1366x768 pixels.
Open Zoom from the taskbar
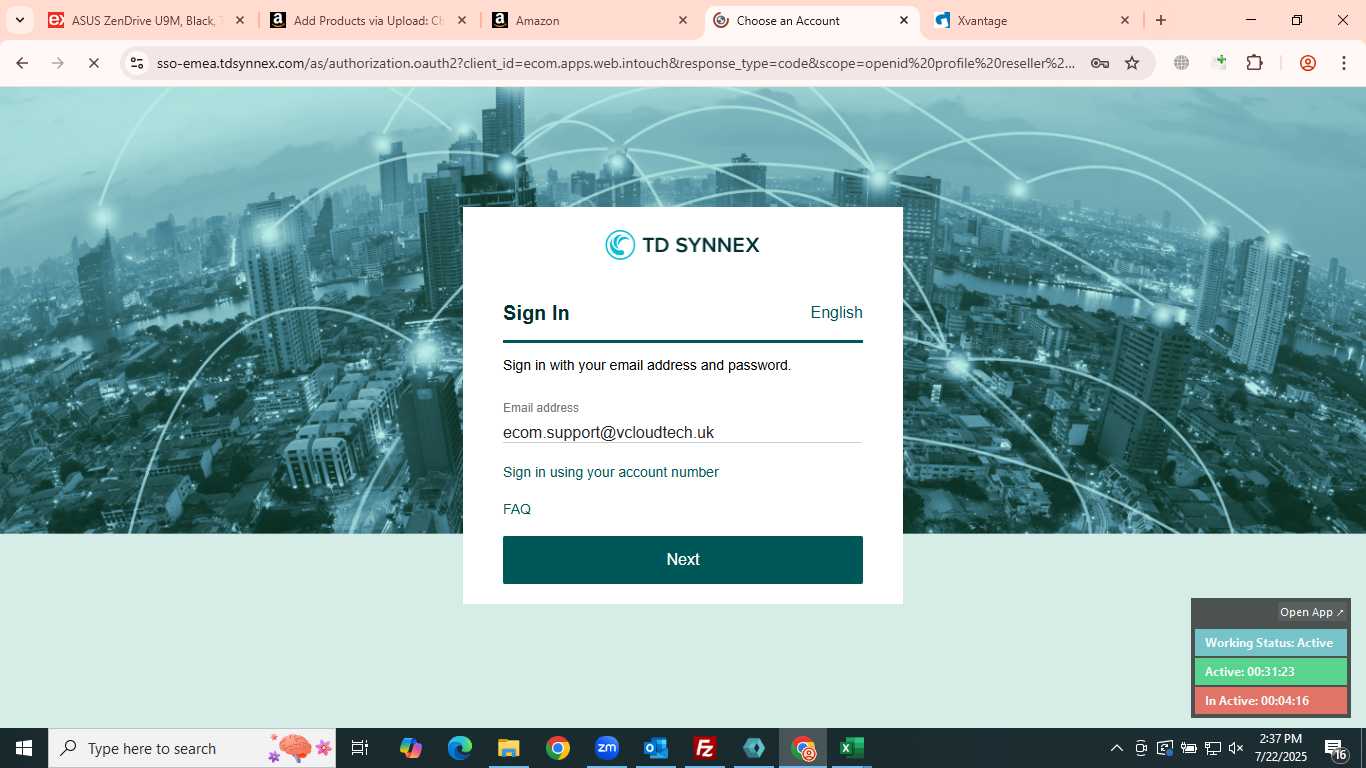[x=607, y=748]
